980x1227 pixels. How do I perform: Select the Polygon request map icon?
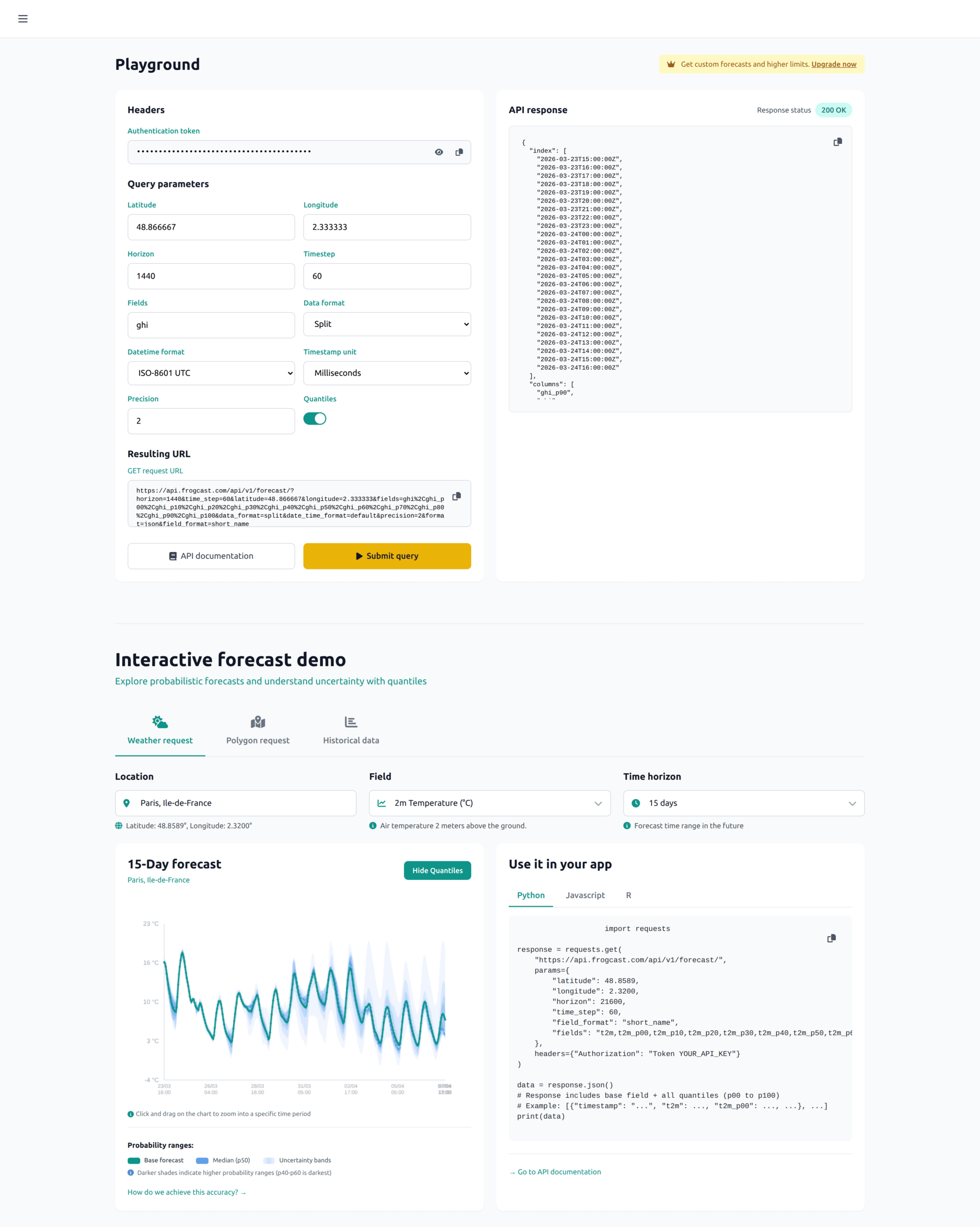[x=258, y=722]
